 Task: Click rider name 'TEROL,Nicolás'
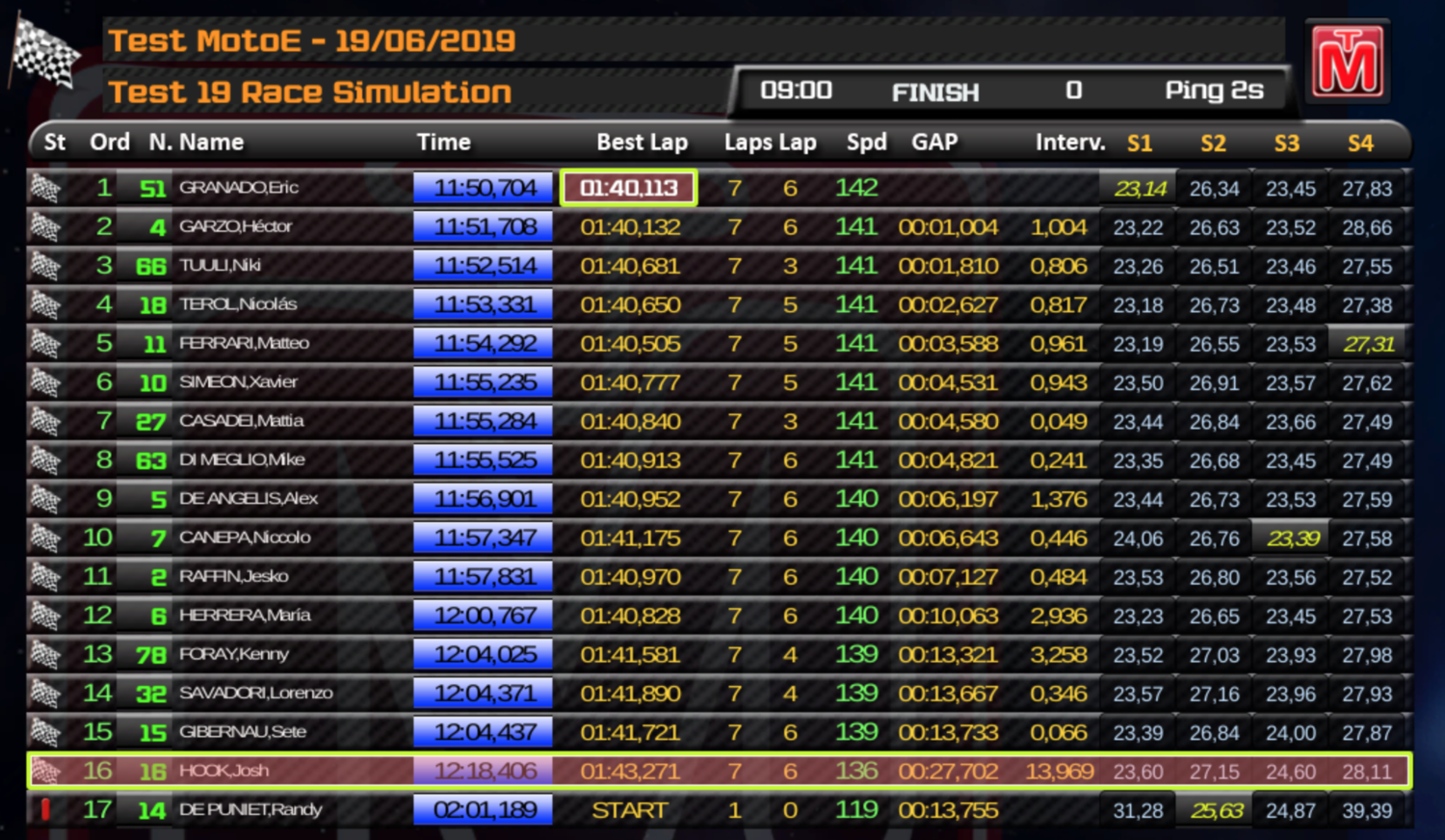tap(238, 304)
